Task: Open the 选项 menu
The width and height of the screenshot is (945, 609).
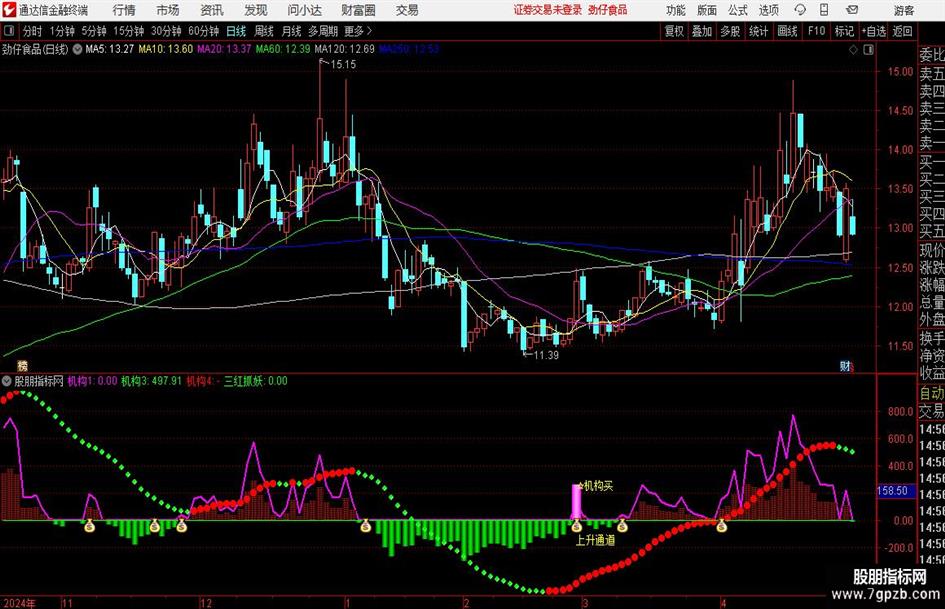Action: click(x=768, y=10)
